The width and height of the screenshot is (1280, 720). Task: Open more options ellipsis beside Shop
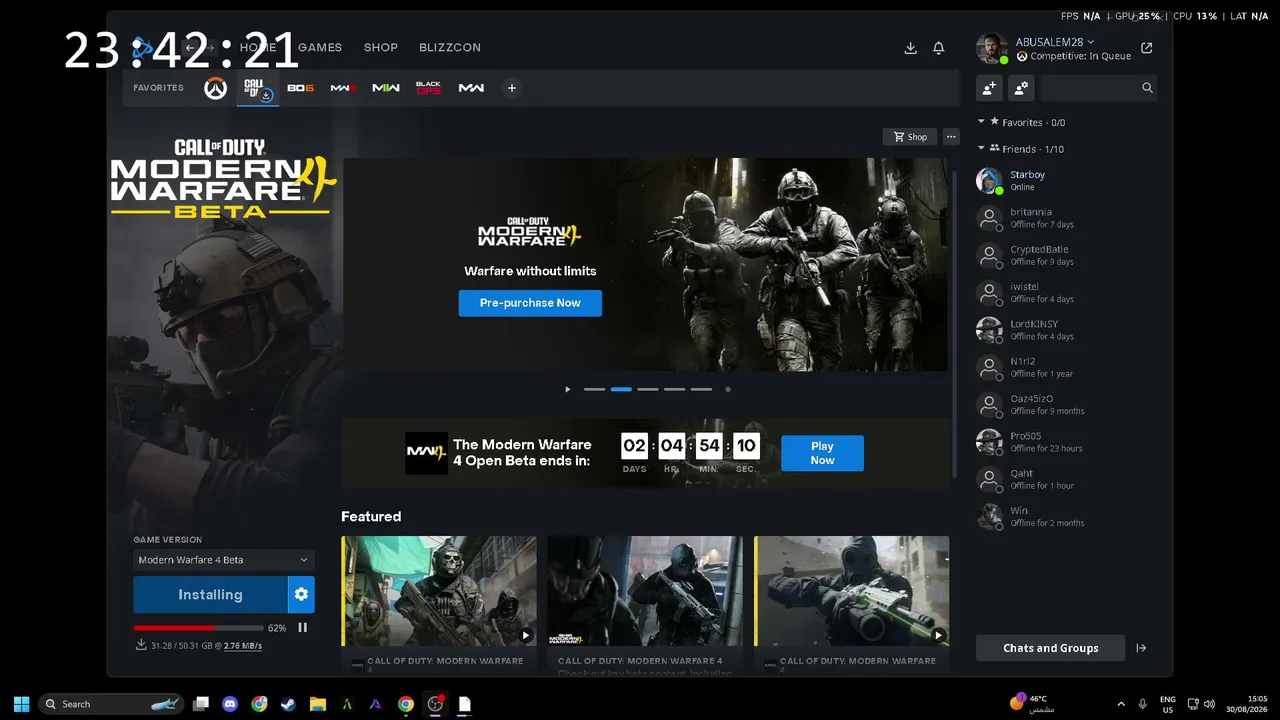click(x=951, y=137)
